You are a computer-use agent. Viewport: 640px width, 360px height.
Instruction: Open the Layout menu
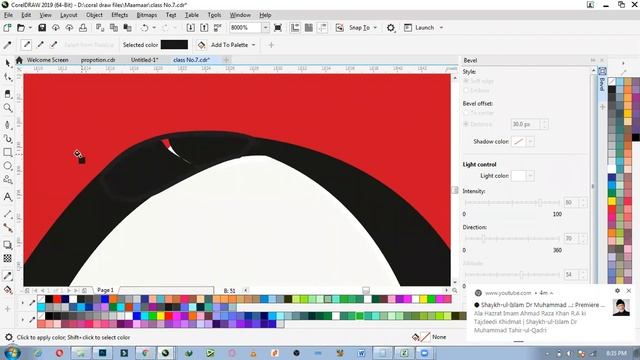pyautogui.click(x=69, y=15)
